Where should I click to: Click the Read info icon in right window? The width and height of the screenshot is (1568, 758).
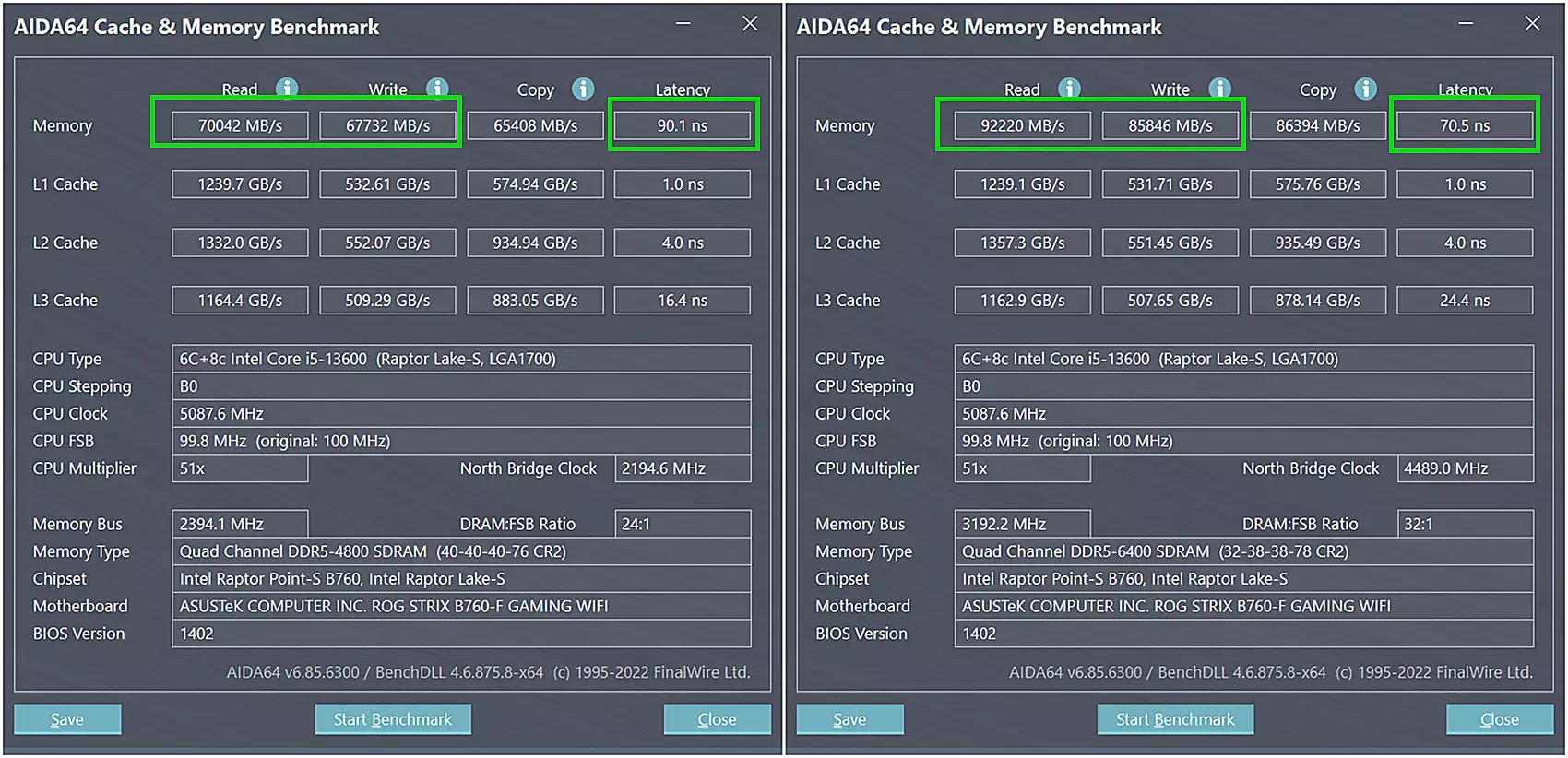[1069, 88]
